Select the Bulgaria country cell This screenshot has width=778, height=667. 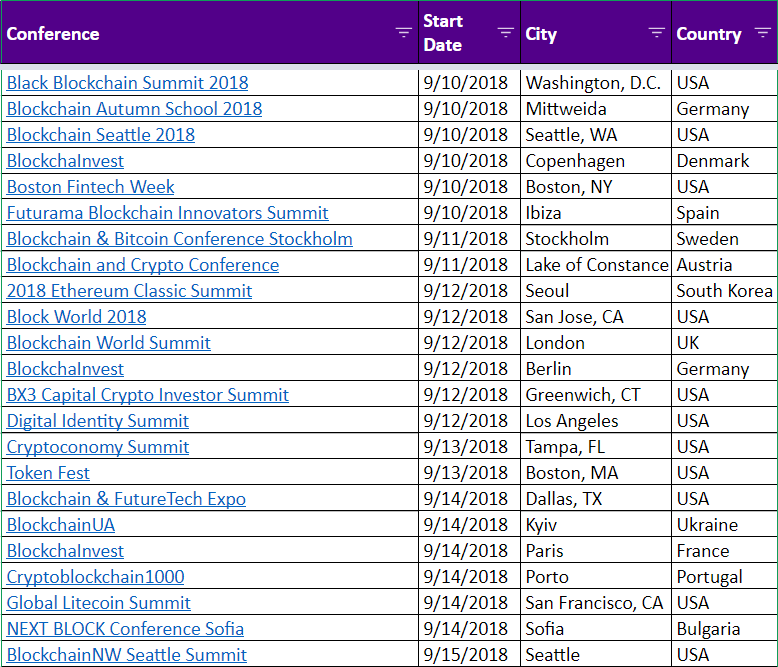(x=724, y=629)
